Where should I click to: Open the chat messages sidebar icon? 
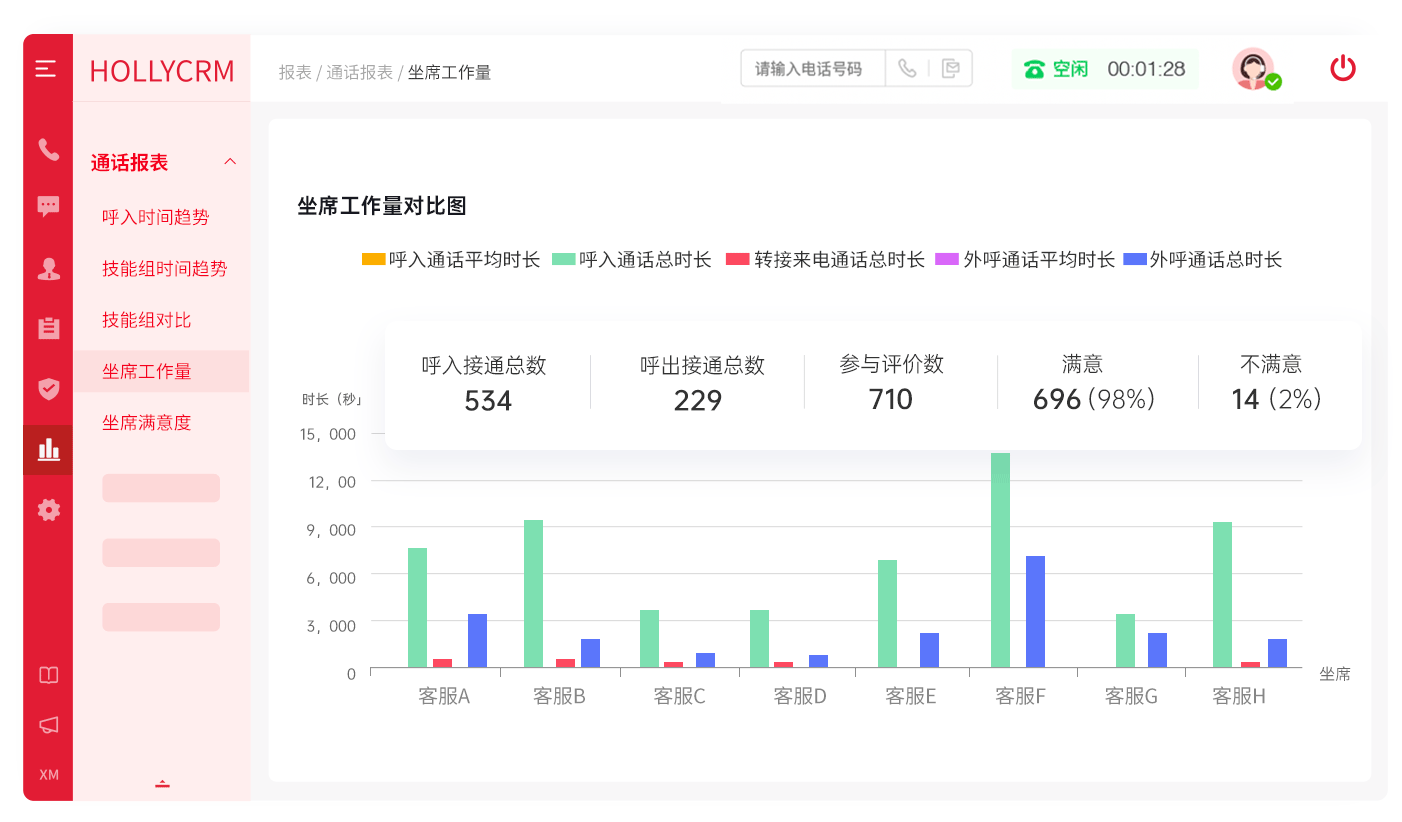coord(48,207)
